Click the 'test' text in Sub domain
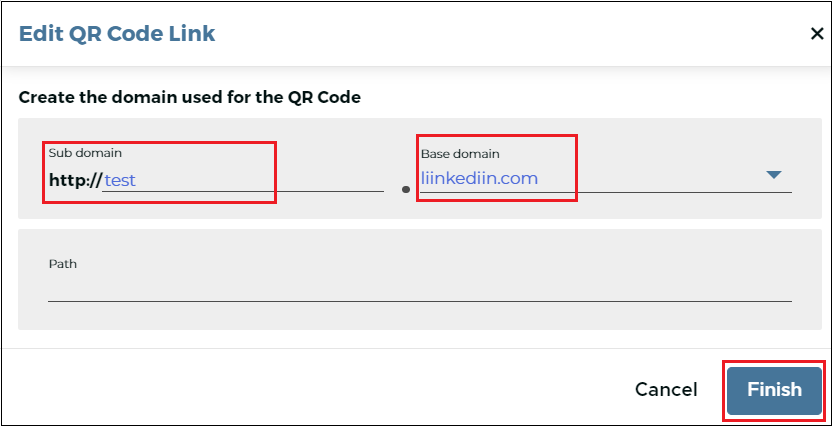This screenshot has height=427, width=832. (120, 181)
